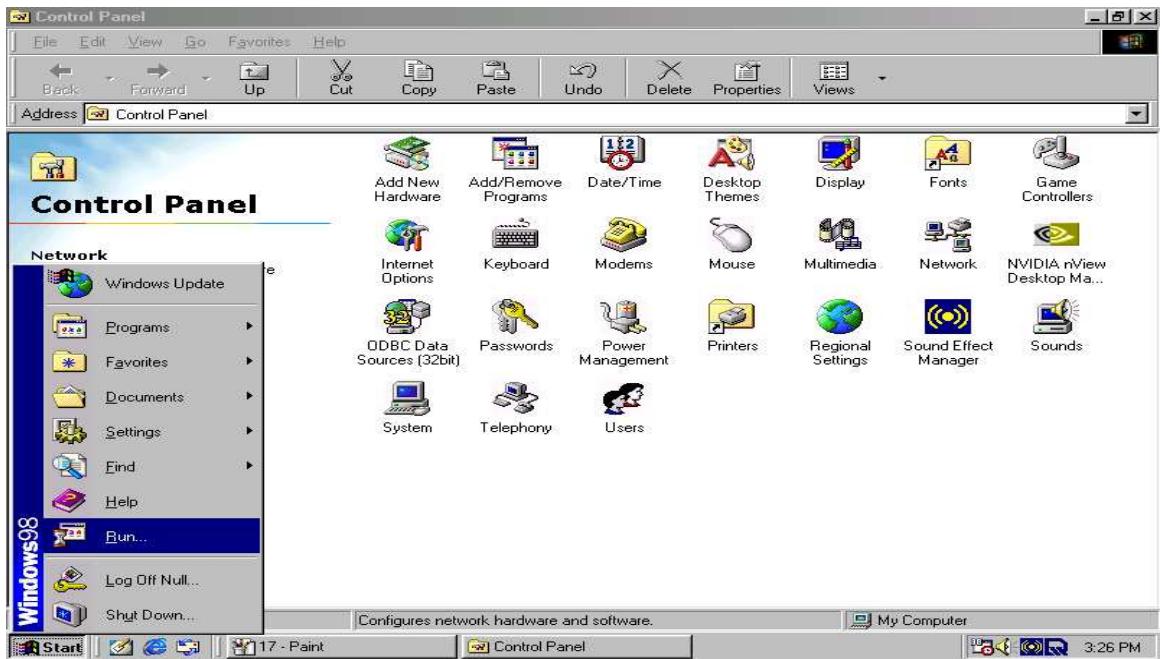Screen dimensions: 1162x659
Task: Open the Favorites menu in menu bar
Action: click(259, 42)
